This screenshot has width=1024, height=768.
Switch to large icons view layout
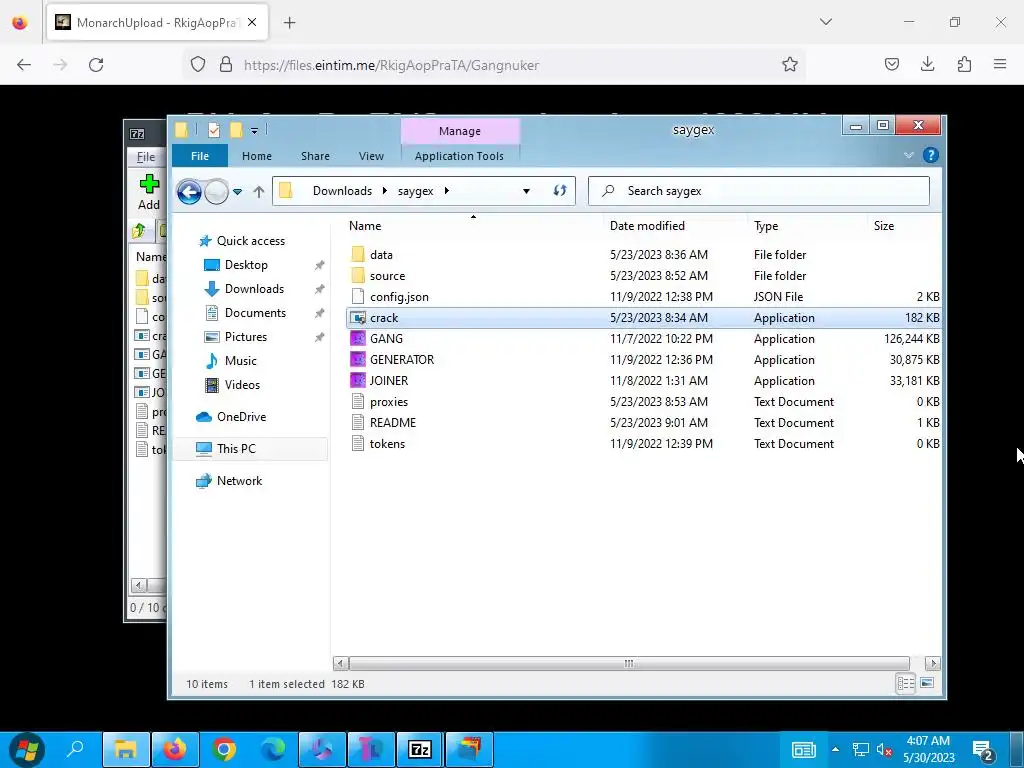coord(927,683)
